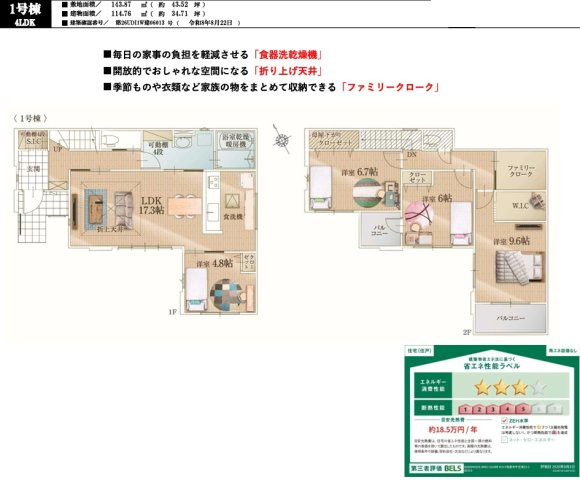Click the sofa in the LDK
Viewport: 580px width, 480px height.
click(x=124, y=211)
